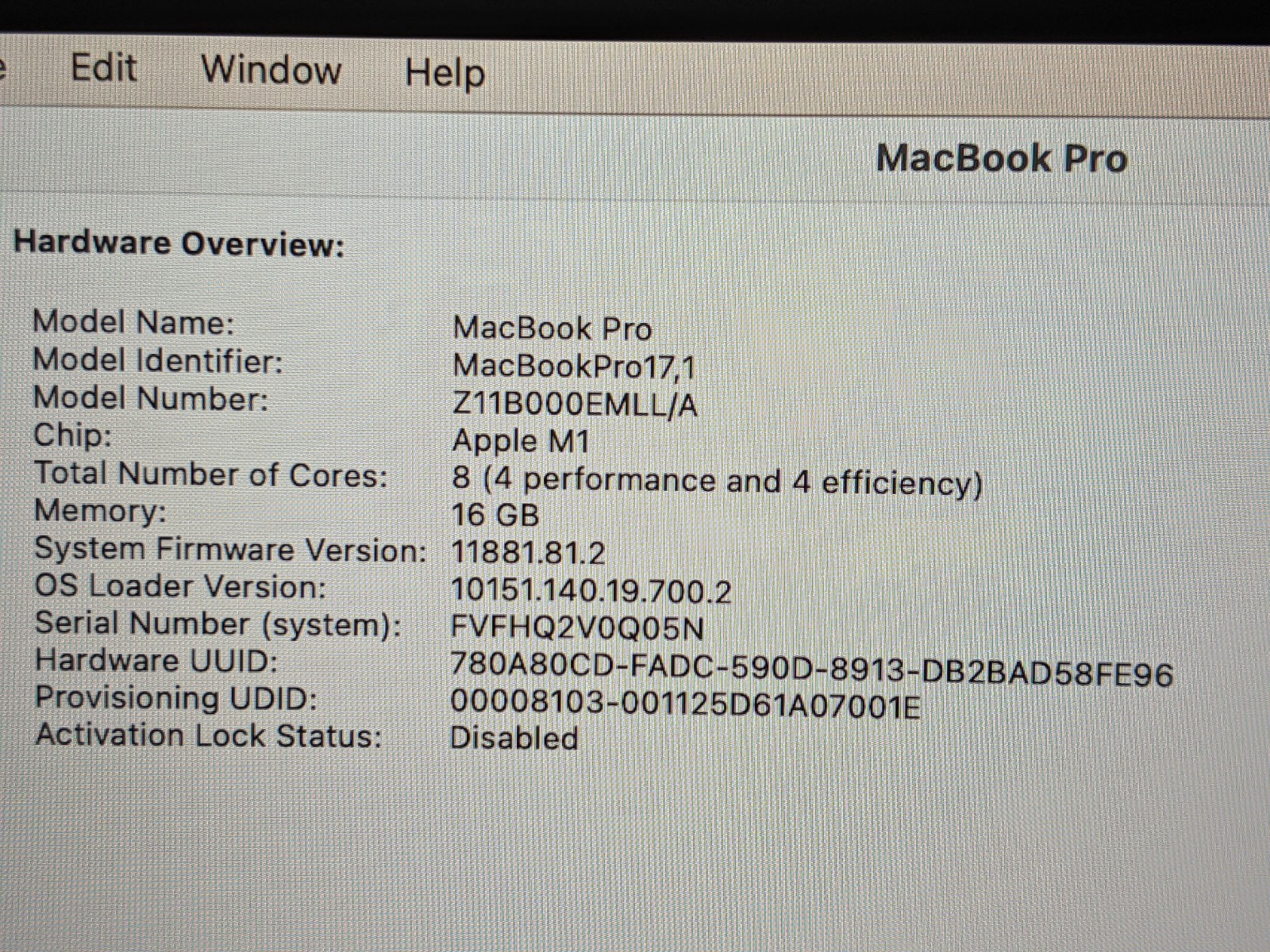This screenshot has height=952, width=1270.
Task: Click the OS Loader Version label
Action: click(180, 587)
